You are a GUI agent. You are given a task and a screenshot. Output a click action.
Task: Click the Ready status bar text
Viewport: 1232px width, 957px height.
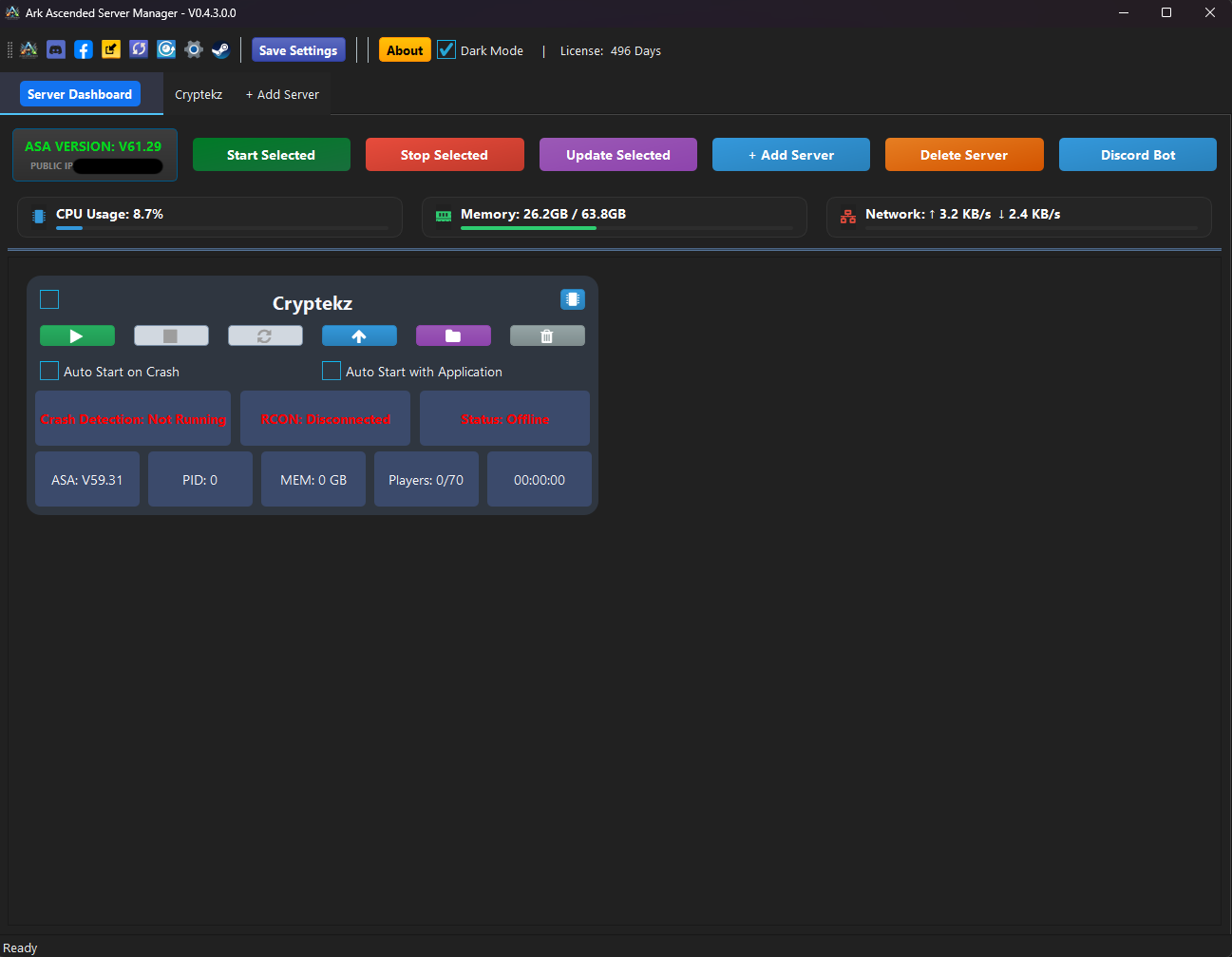tap(20, 947)
